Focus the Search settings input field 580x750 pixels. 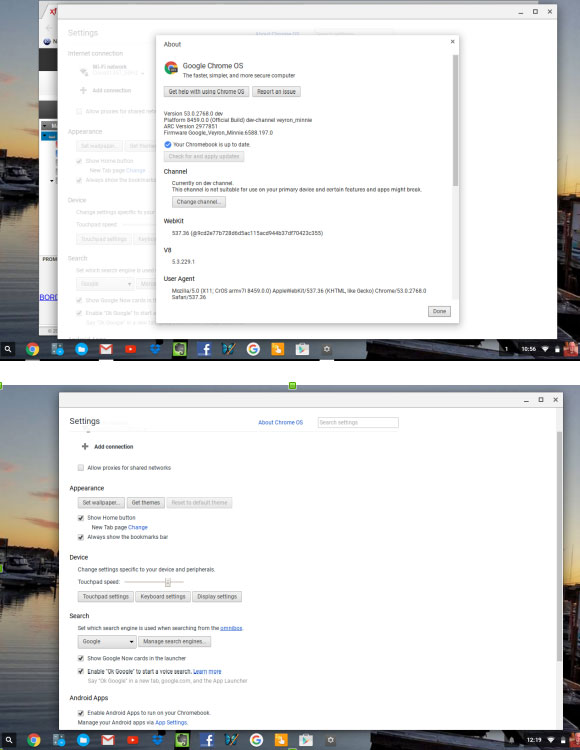pos(358,422)
